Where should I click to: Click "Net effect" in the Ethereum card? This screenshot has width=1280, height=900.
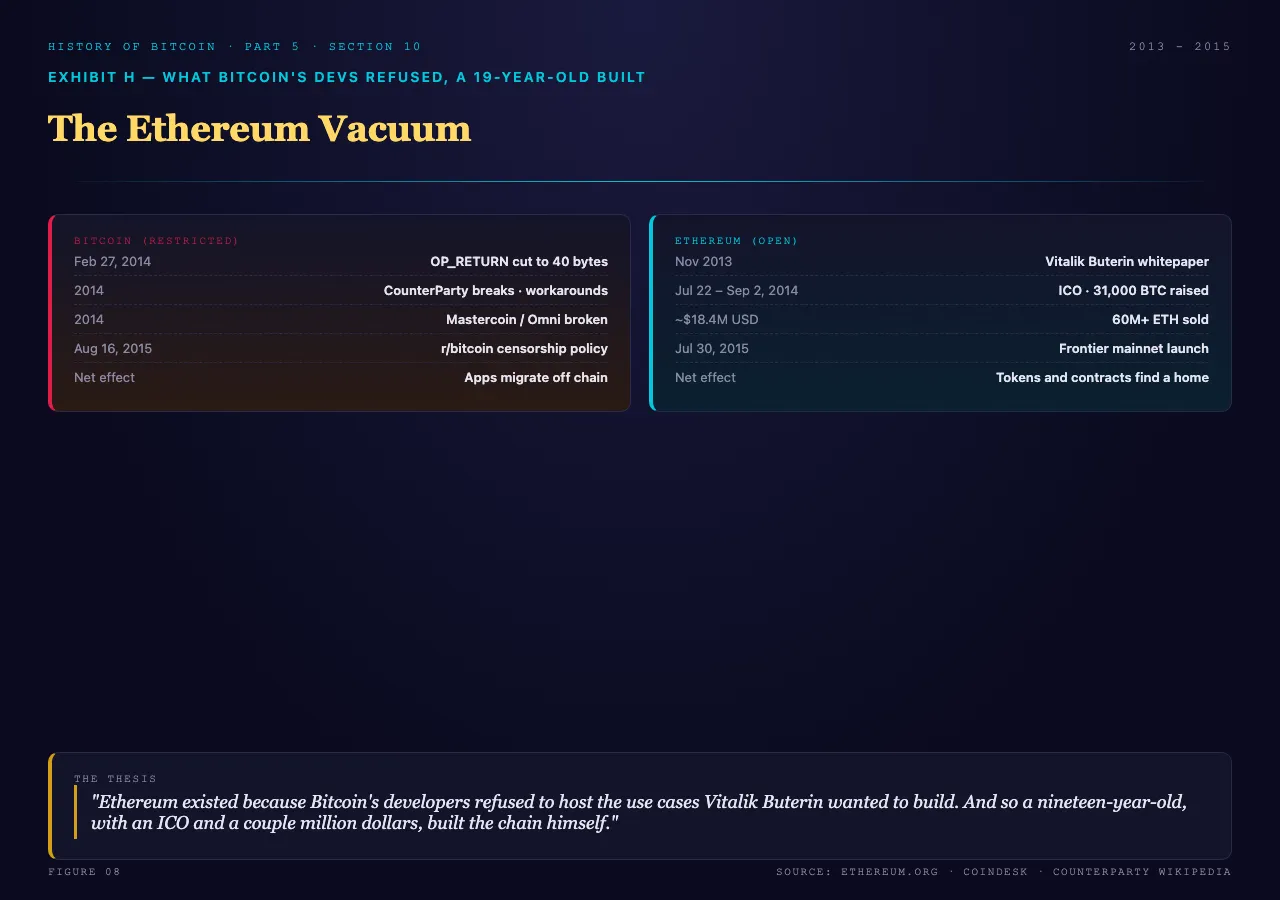tap(705, 378)
